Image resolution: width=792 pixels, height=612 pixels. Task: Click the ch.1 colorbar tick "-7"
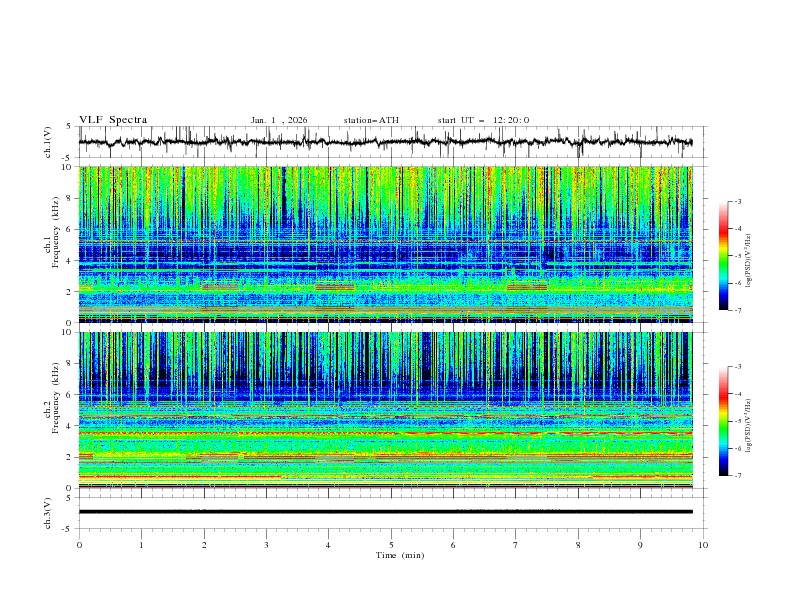click(737, 310)
